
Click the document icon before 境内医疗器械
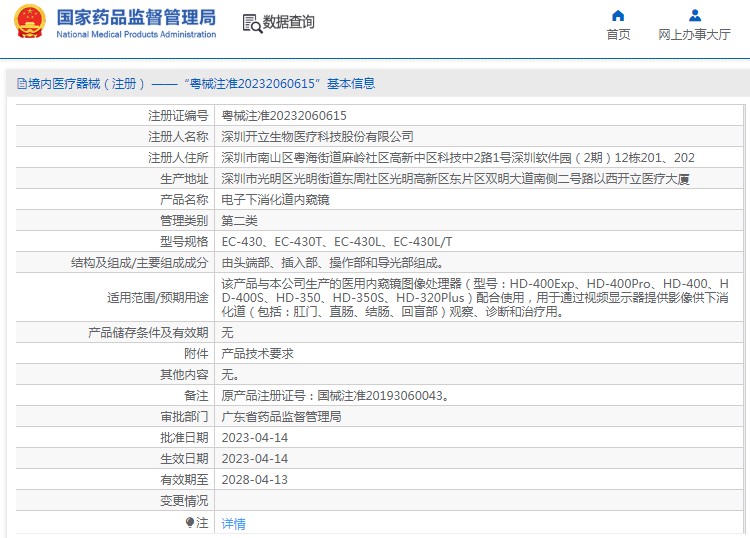point(22,84)
